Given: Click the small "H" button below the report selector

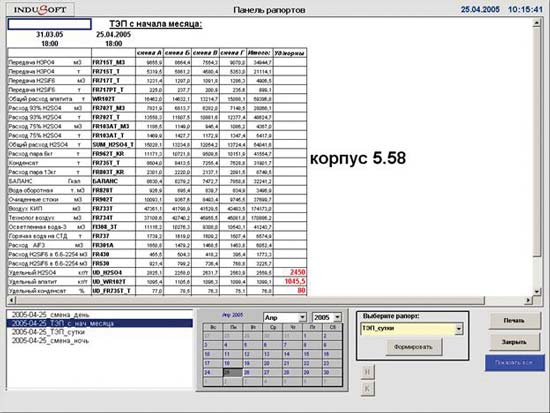Looking at the screenshot, I should click(367, 372).
